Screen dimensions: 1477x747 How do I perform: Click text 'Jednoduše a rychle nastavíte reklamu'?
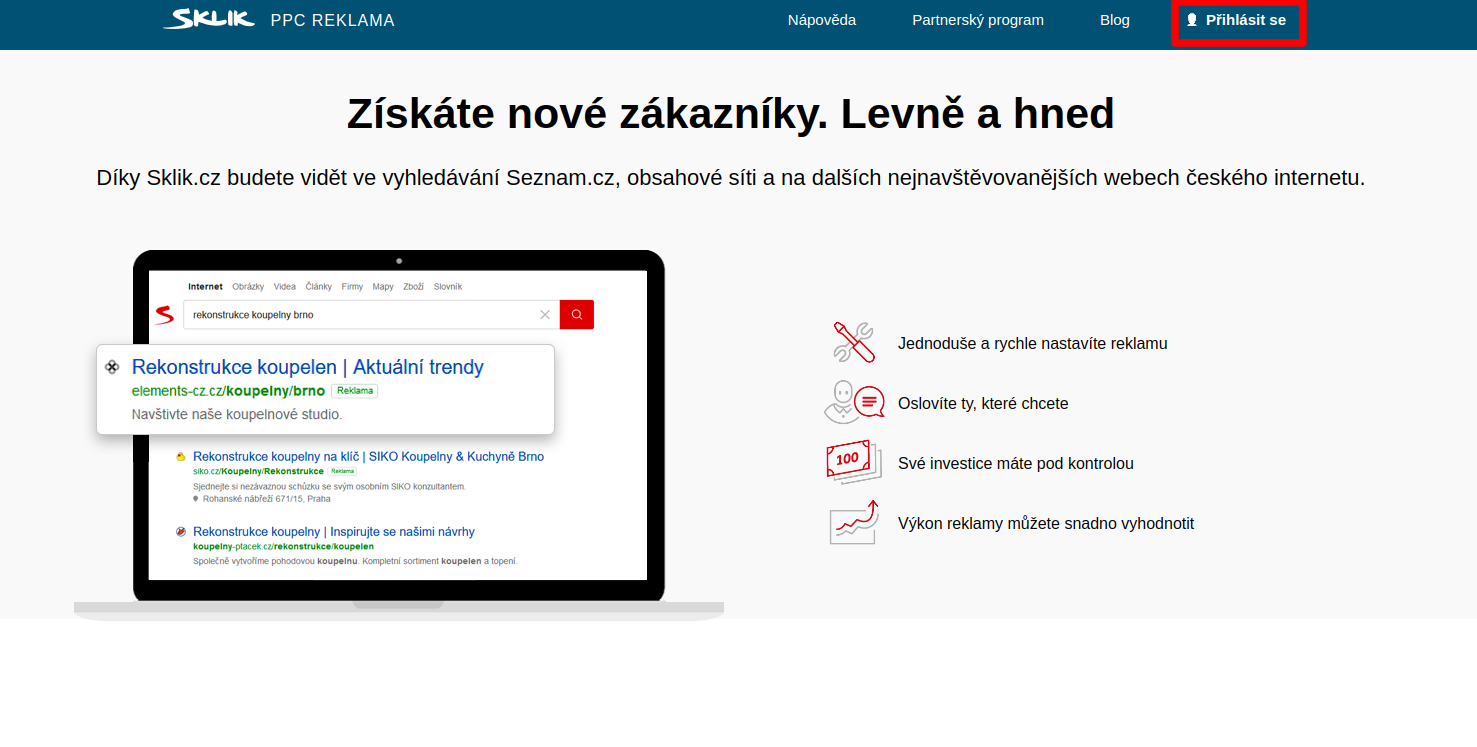[1033, 343]
